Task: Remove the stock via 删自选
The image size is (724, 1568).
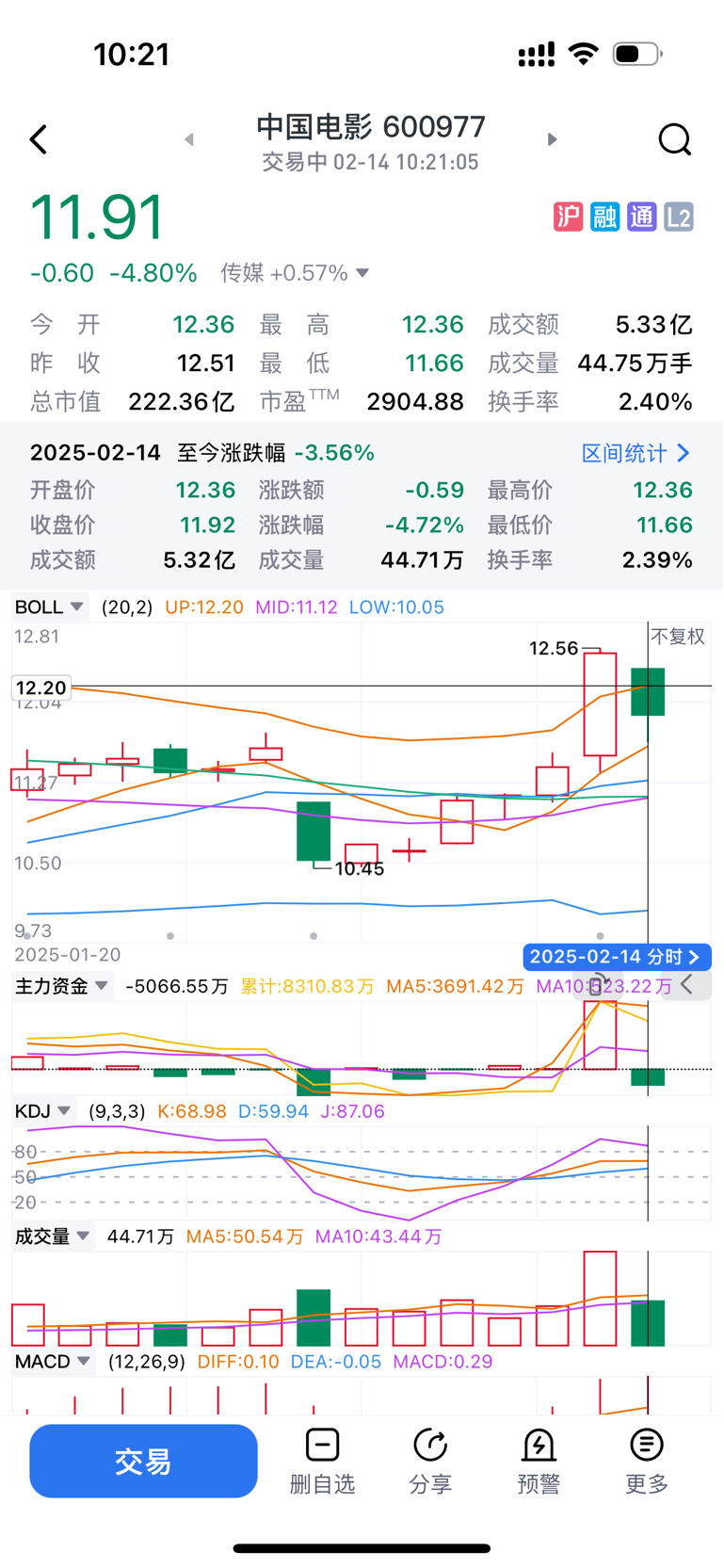Action: pos(322,1462)
